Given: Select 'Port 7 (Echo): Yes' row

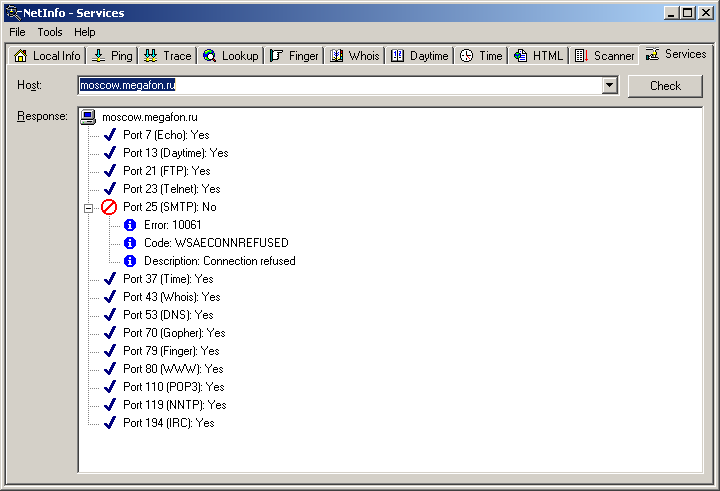Looking at the screenshot, I should click(x=166, y=135).
